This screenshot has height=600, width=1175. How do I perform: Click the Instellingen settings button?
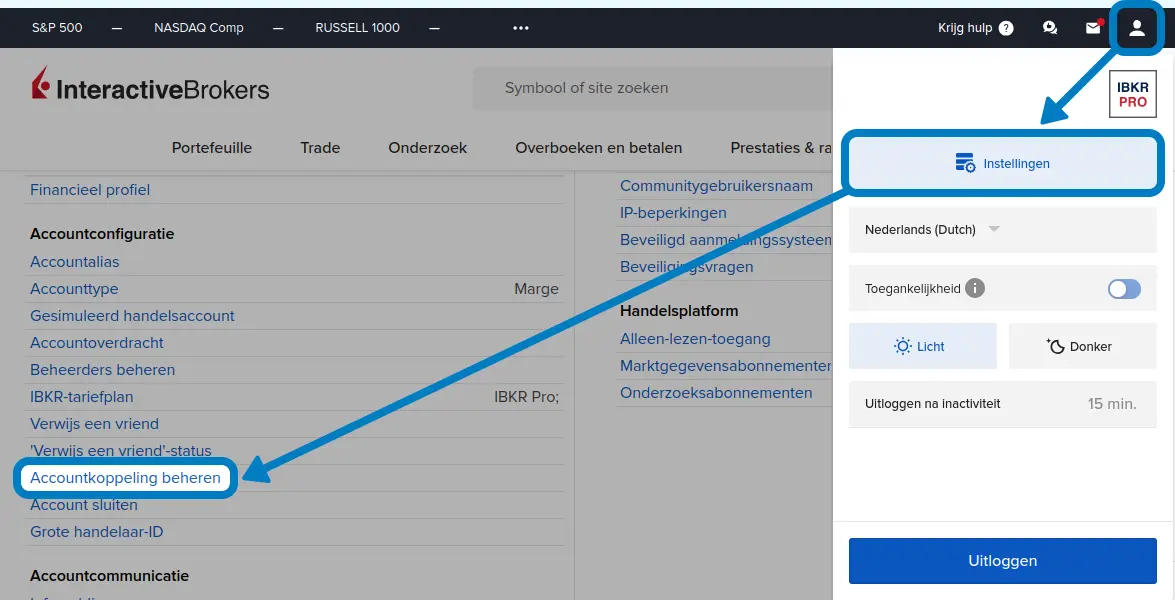pos(1003,163)
